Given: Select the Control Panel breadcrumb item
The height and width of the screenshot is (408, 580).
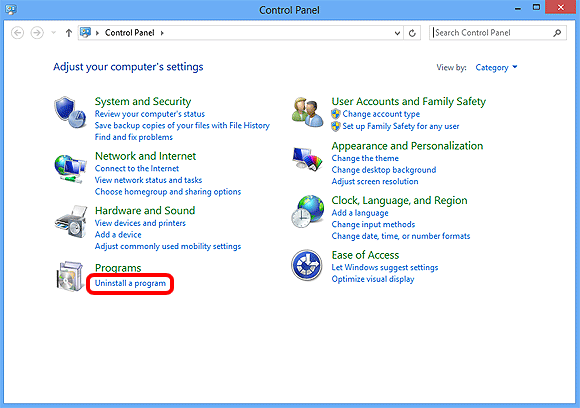Looking at the screenshot, I should tap(129, 33).
